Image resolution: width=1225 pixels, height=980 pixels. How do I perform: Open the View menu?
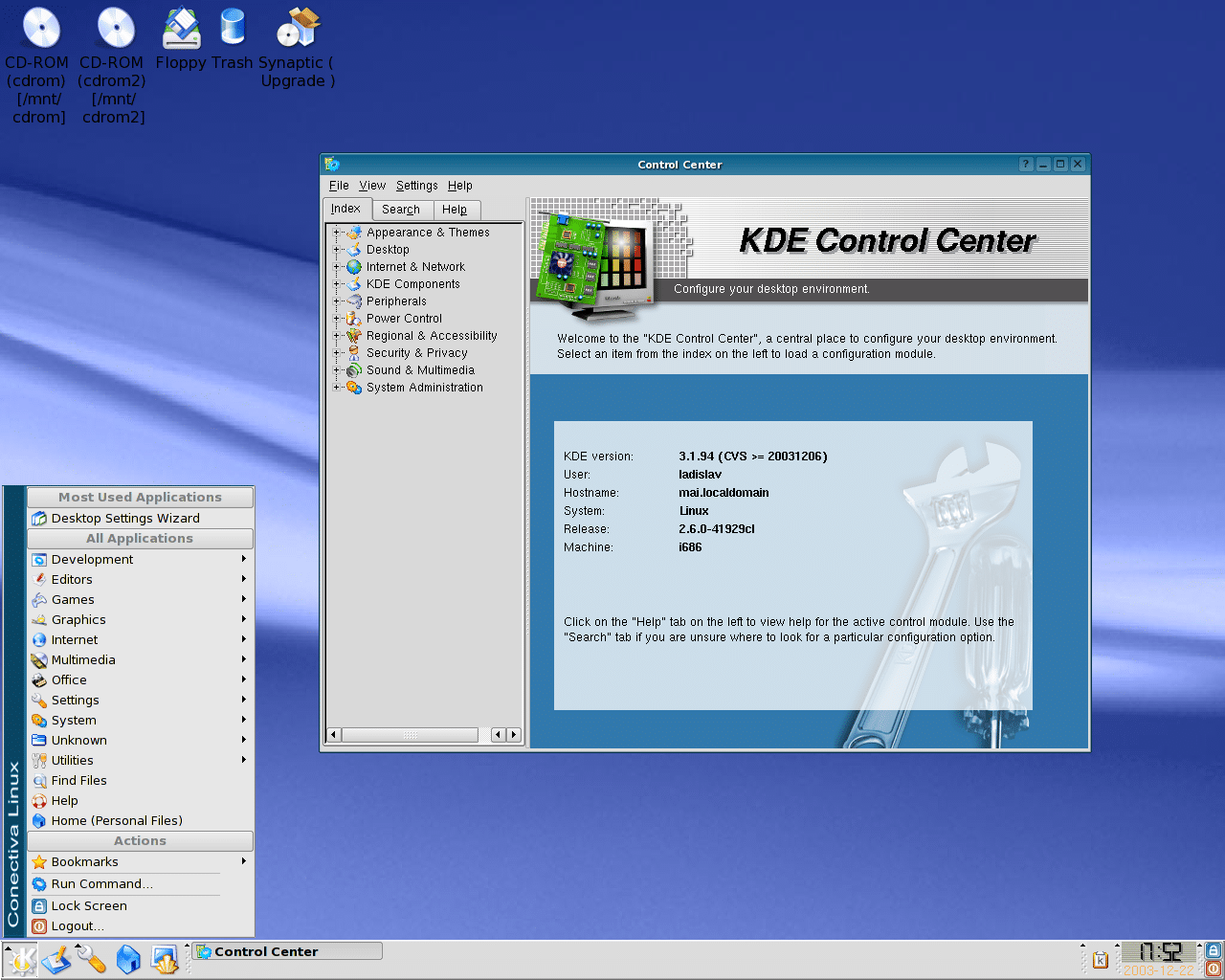[372, 186]
